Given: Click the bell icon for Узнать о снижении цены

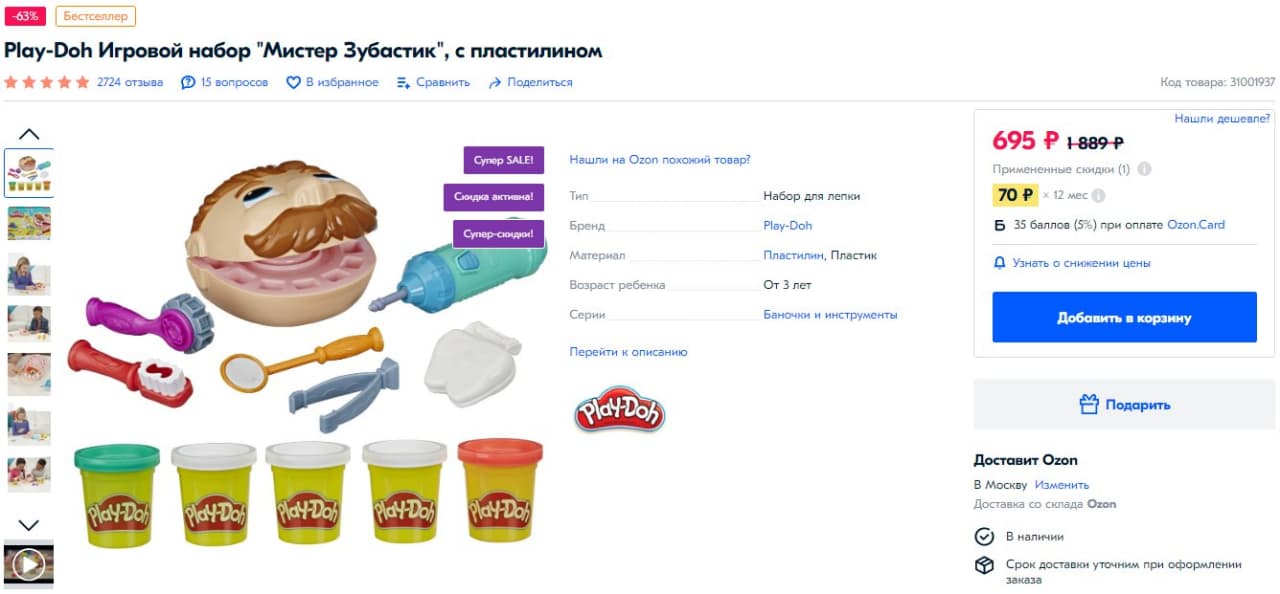Looking at the screenshot, I should click(x=999, y=263).
